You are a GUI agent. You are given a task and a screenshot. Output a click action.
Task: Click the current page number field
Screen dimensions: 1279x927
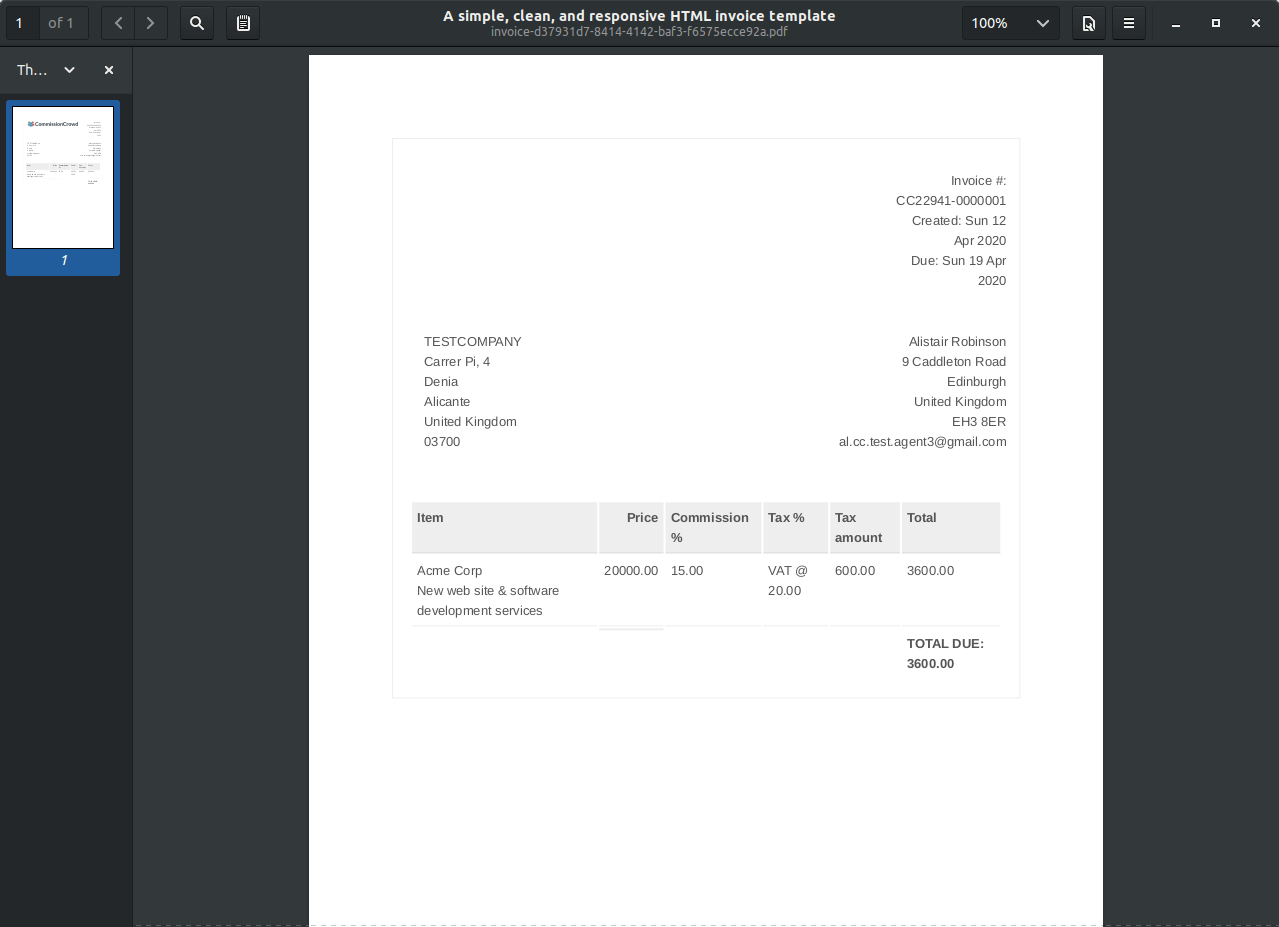click(x=22, y=23)
